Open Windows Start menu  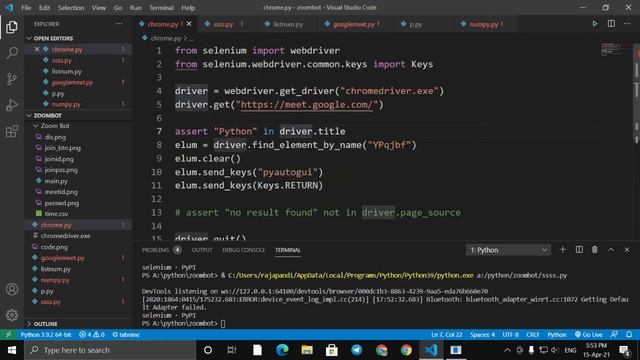pos(12,350)
